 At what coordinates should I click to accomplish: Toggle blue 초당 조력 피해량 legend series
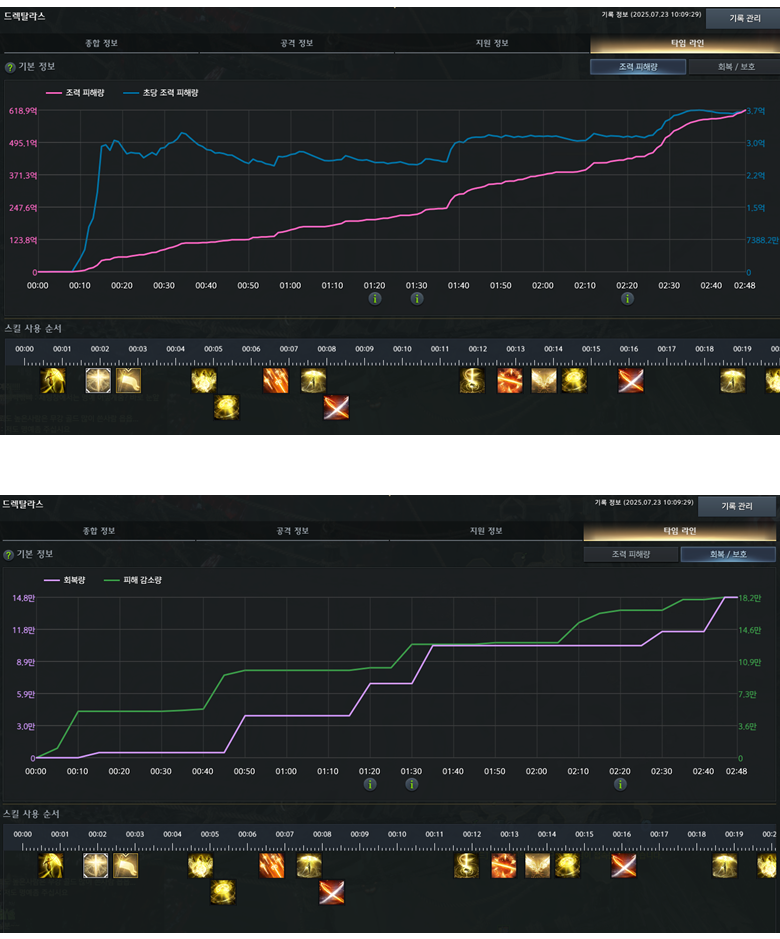(x=161, y=93)
